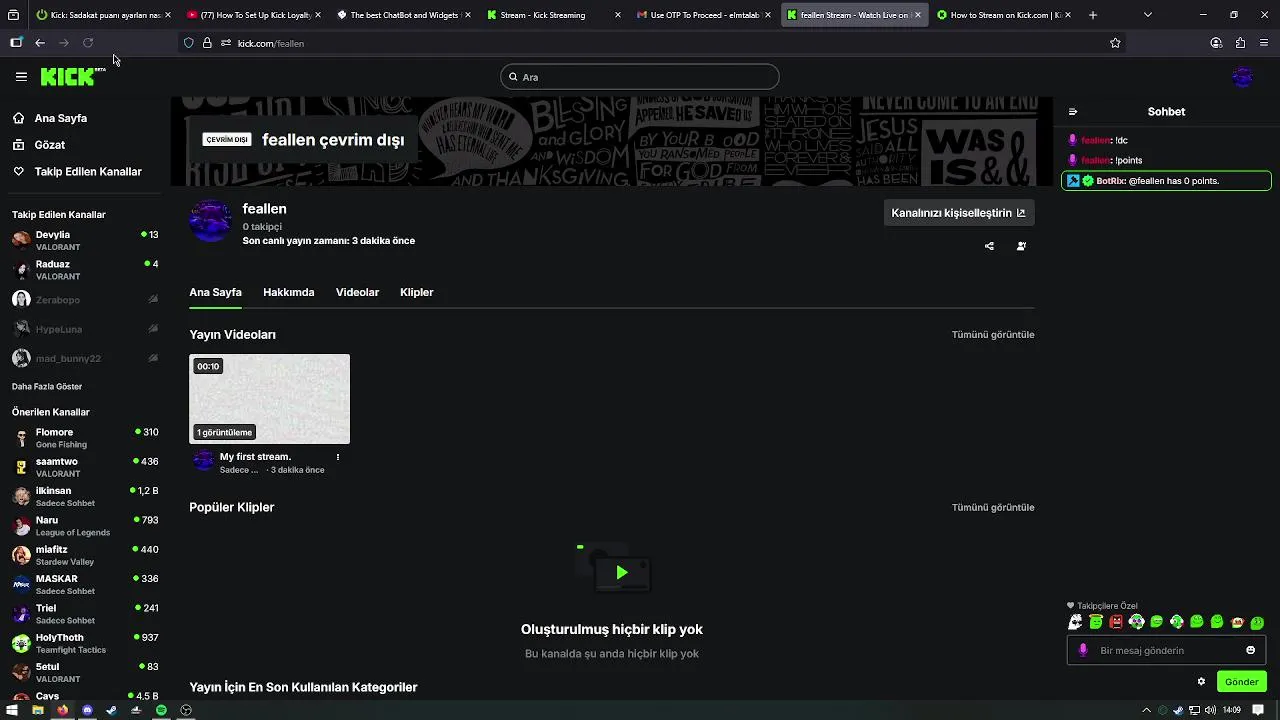Switch to Stream - Kick Streaming tab

pos(554,15)
